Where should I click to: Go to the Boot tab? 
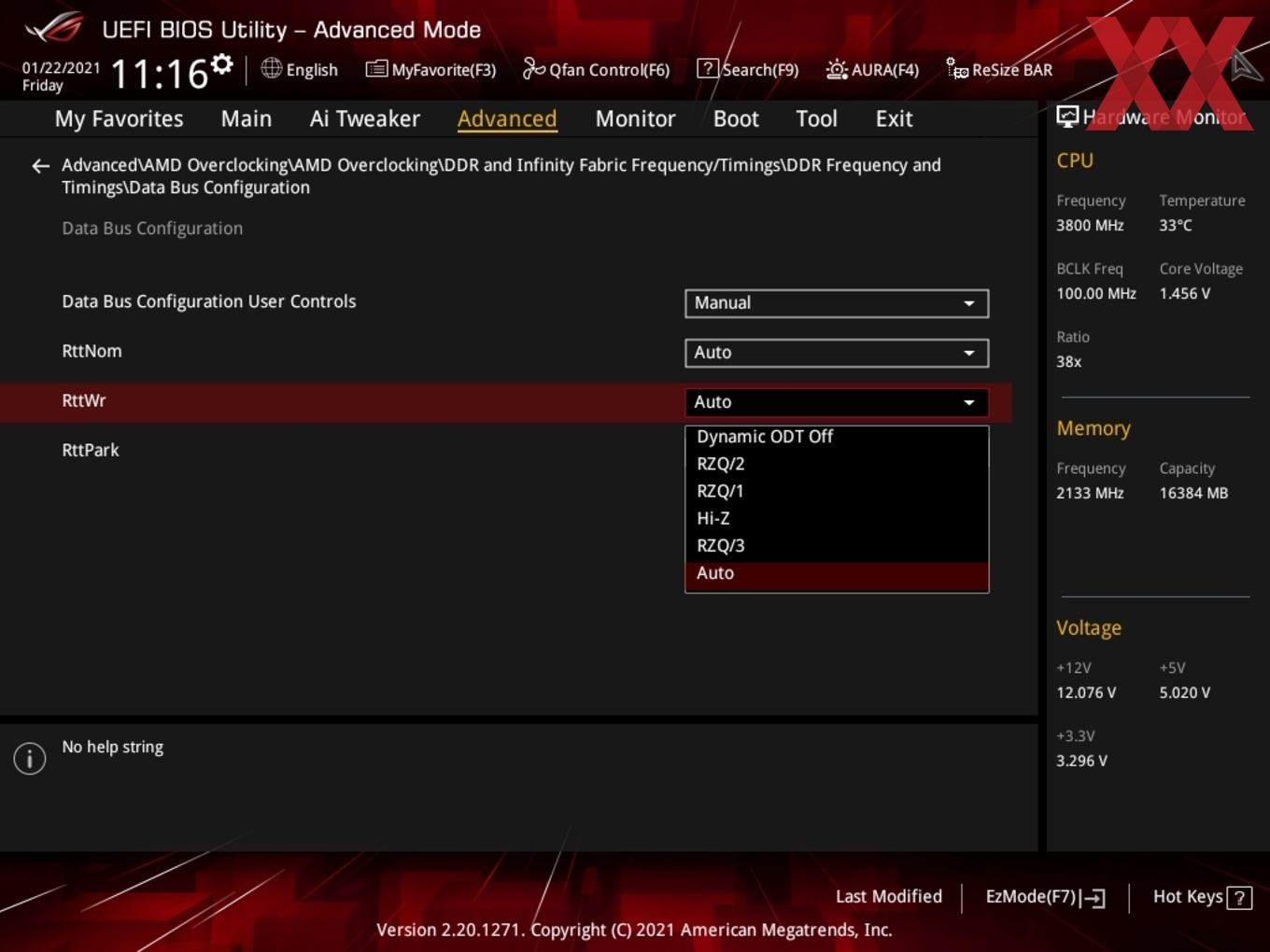pyautogui.click(x=736, y=119)
